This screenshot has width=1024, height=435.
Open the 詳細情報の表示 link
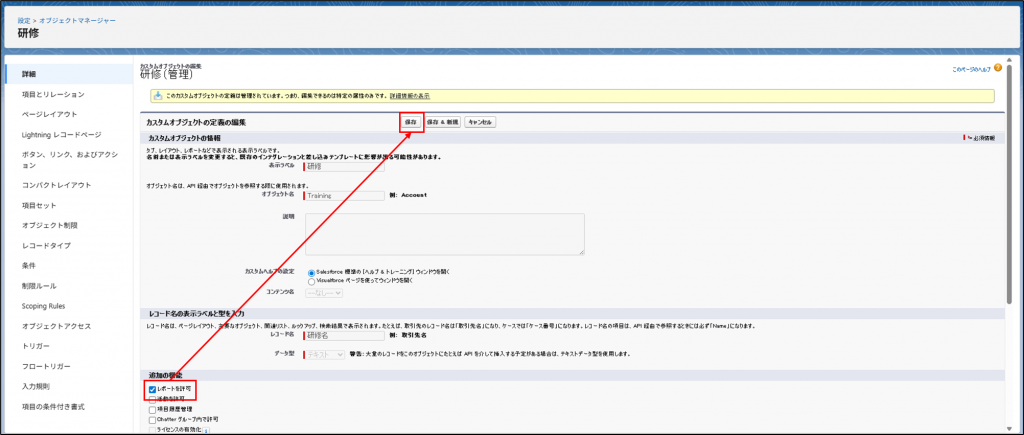coord(410,96)
